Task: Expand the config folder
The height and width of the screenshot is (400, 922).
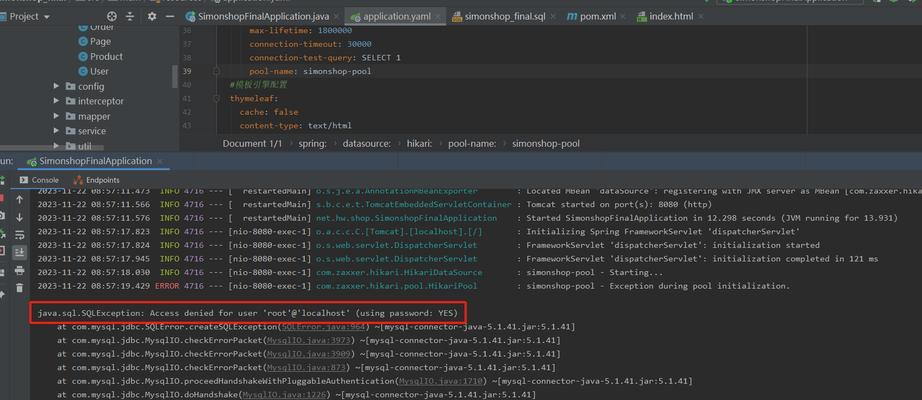Action: (56, 86)
